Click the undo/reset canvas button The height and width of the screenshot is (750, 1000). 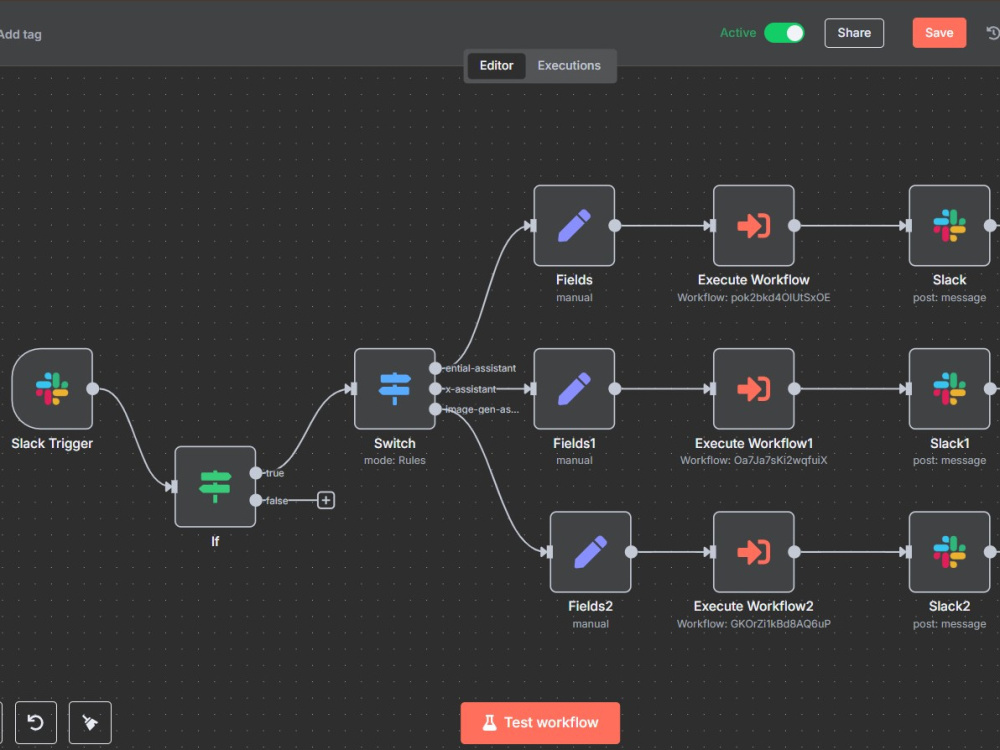pyautogui.click(x=36, y=722)
